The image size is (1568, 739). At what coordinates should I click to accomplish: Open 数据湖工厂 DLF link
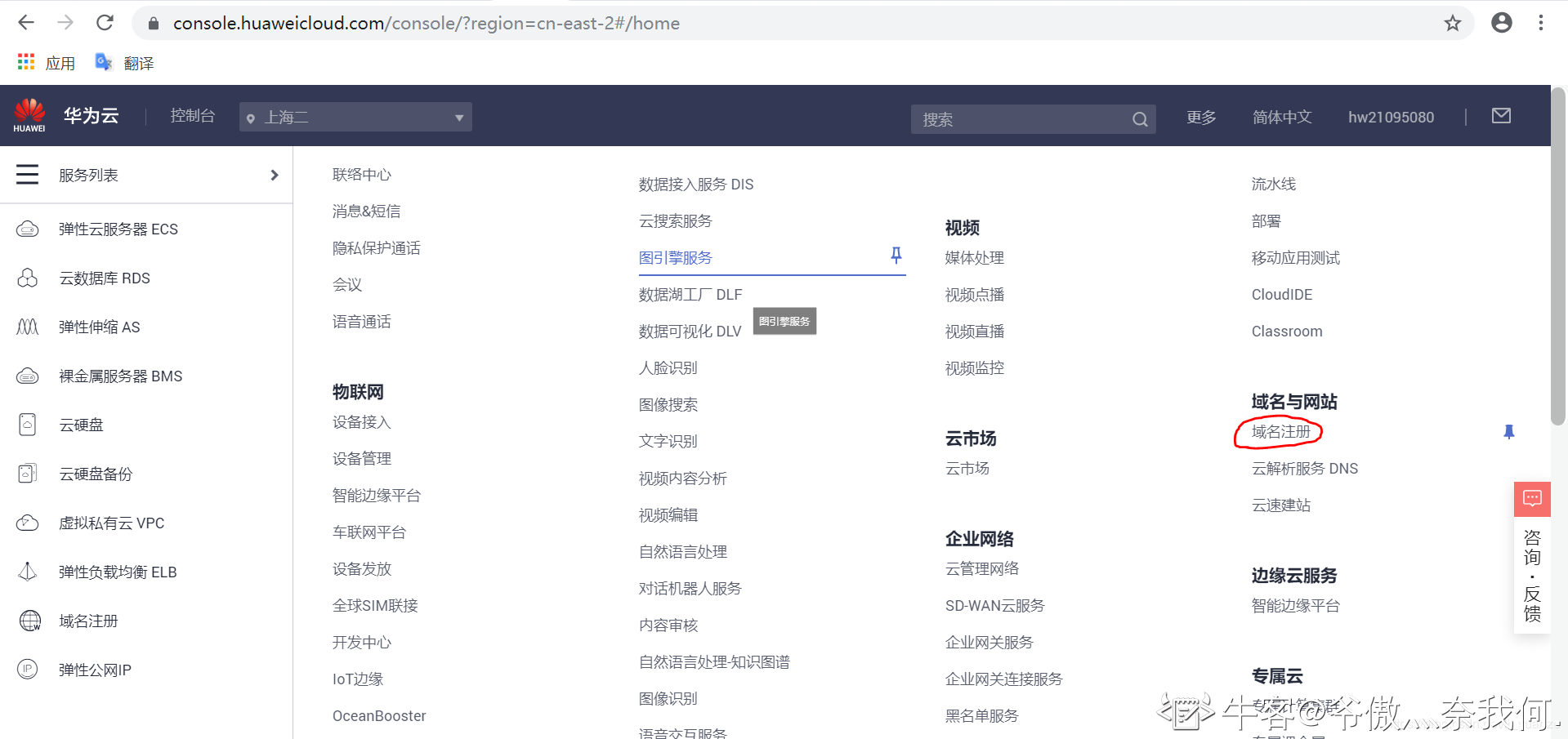tap(690, 295)
